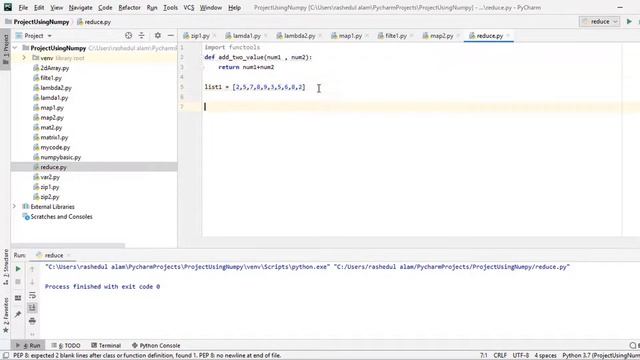Place caret on line 5 list1 code
Image resolution: width=640 pixels, height=360 pixels.
pyautogui.click(x=255, y=87)
